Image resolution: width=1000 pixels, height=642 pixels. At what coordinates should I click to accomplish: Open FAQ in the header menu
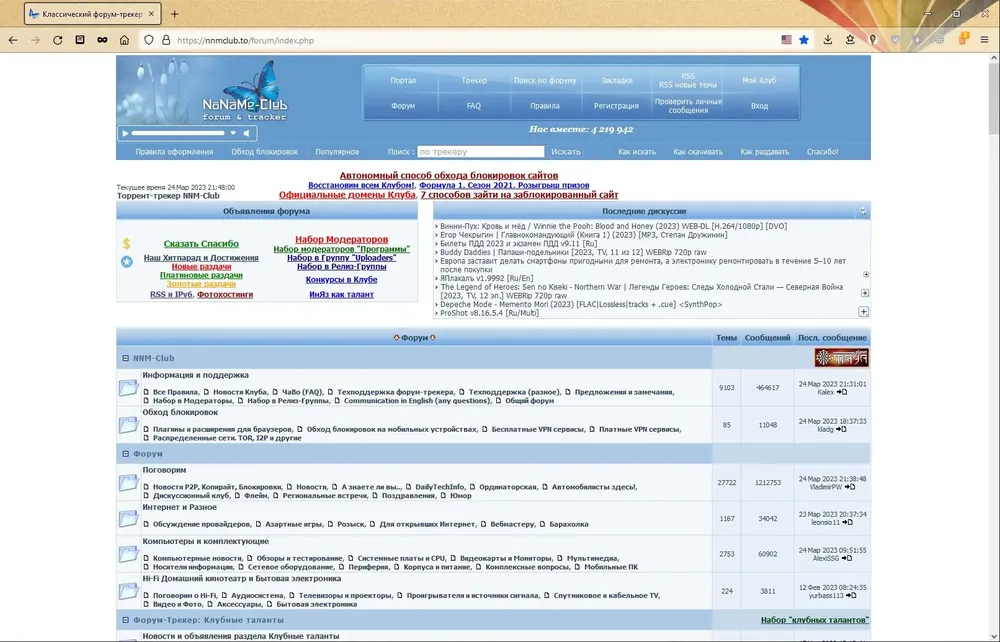tap(473, 106)
